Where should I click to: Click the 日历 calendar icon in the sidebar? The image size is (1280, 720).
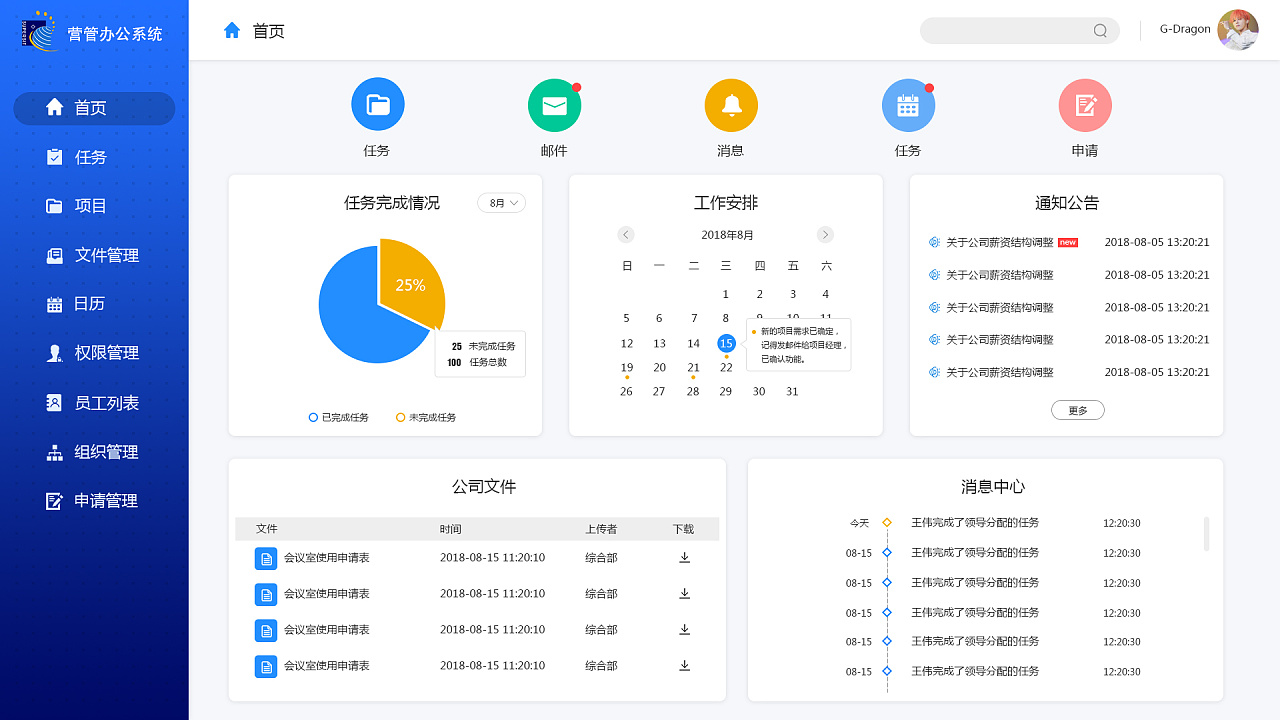(55, 304)
